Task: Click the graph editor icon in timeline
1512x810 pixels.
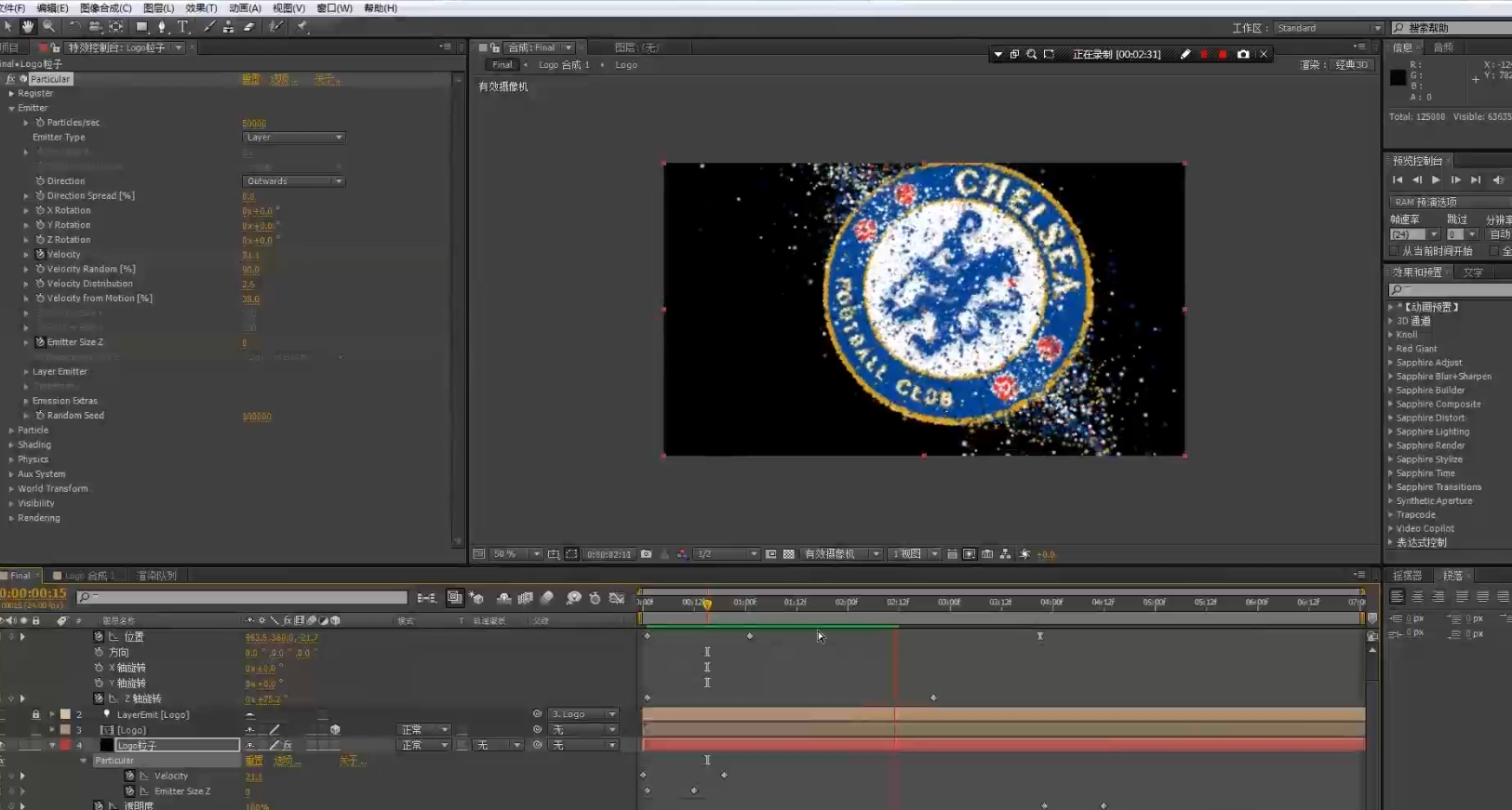Action: (x=616, y=598)
